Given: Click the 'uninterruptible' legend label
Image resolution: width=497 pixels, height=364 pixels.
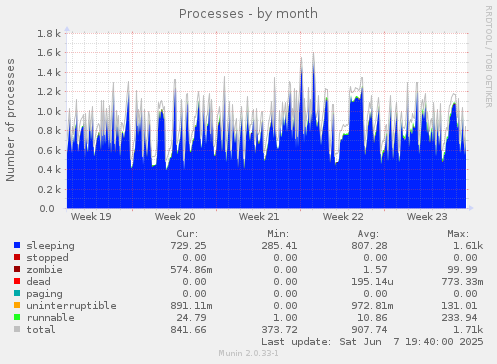Looking at the screenshot, I should 72,306.
